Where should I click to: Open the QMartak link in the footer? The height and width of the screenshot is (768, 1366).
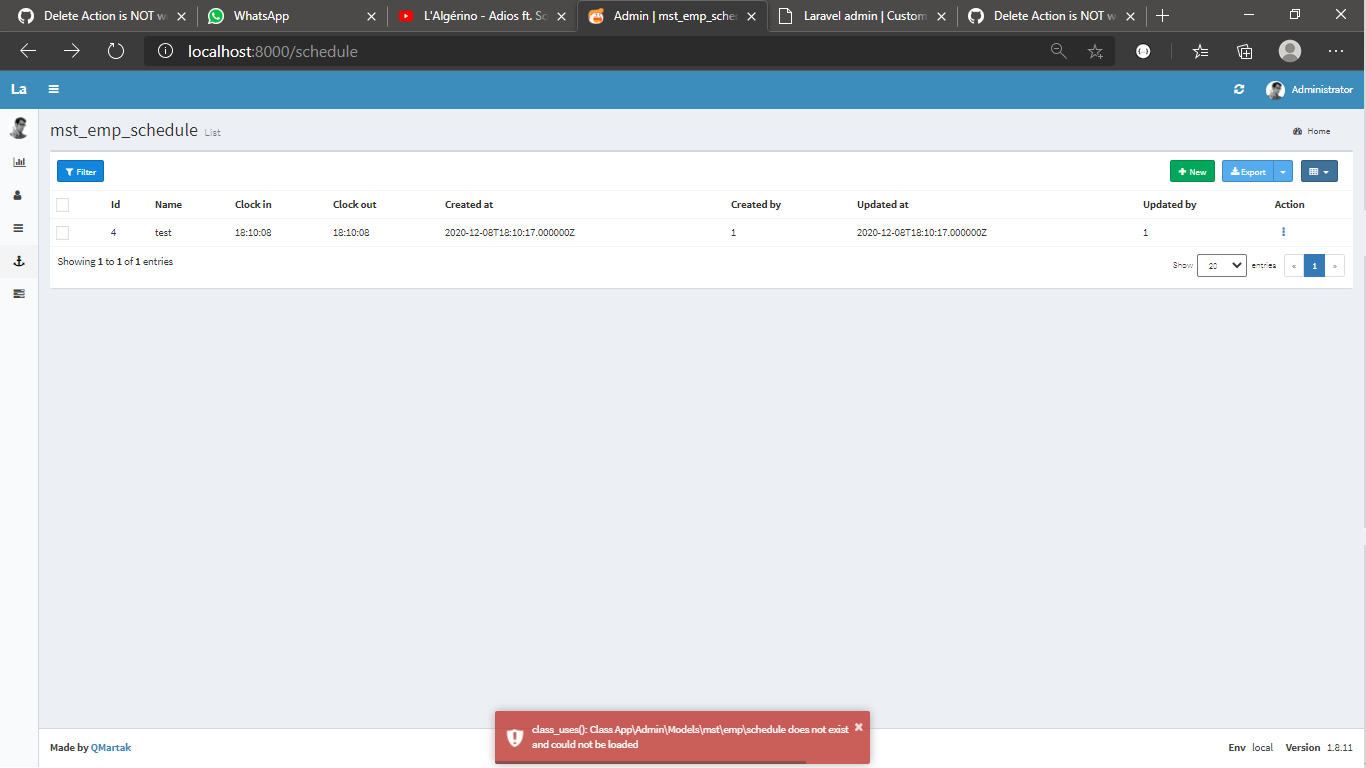(110, 747)
